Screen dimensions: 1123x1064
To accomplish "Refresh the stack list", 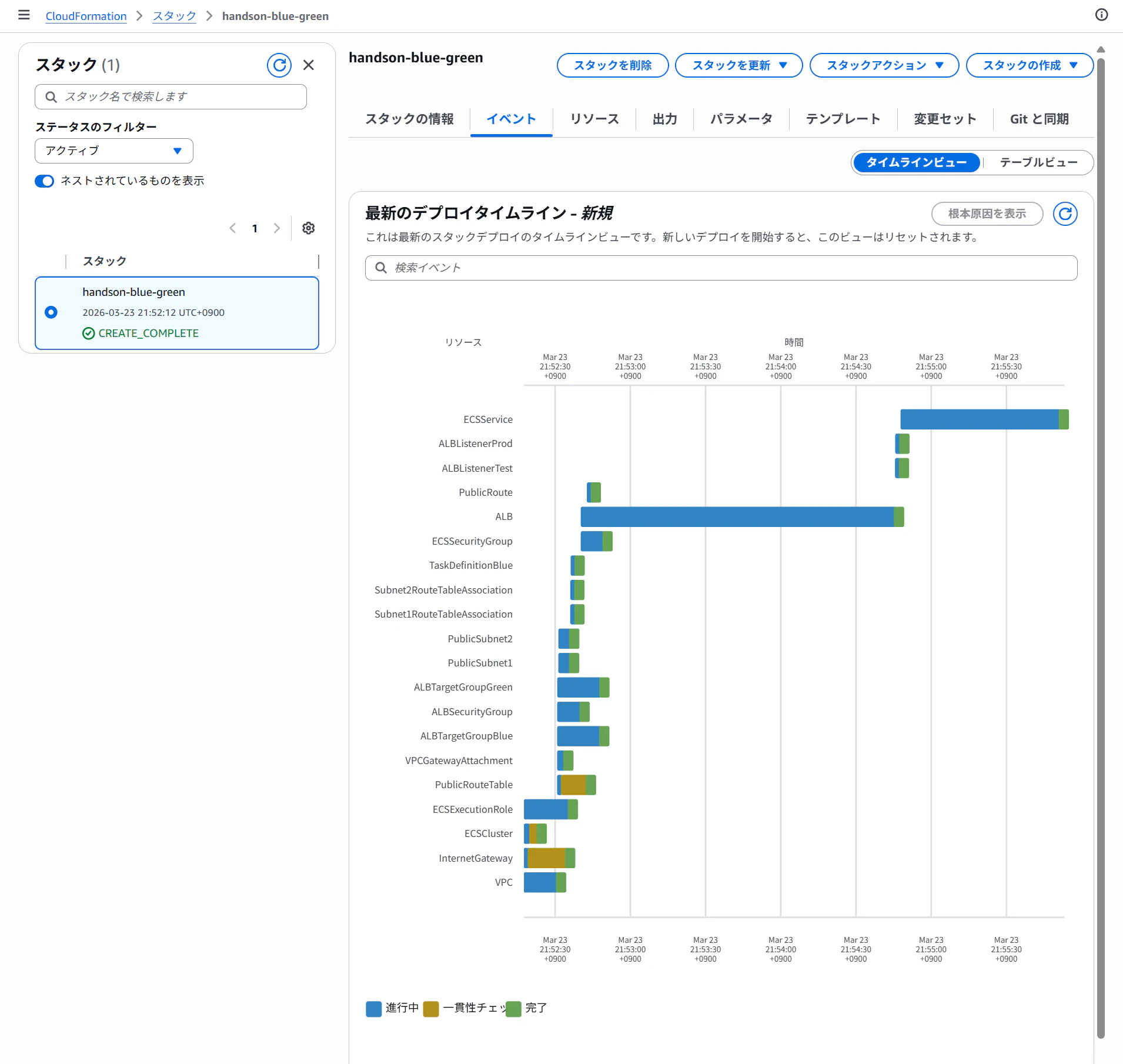I will click(279, 65).
